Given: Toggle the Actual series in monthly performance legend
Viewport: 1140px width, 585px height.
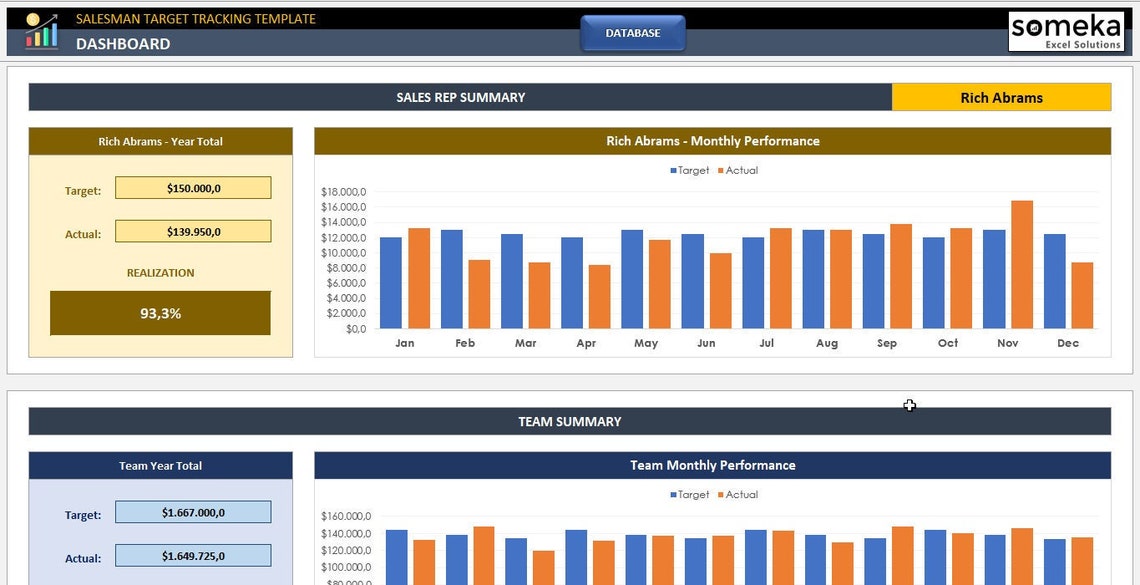Looking at the screenshot, I should point(737,170).
